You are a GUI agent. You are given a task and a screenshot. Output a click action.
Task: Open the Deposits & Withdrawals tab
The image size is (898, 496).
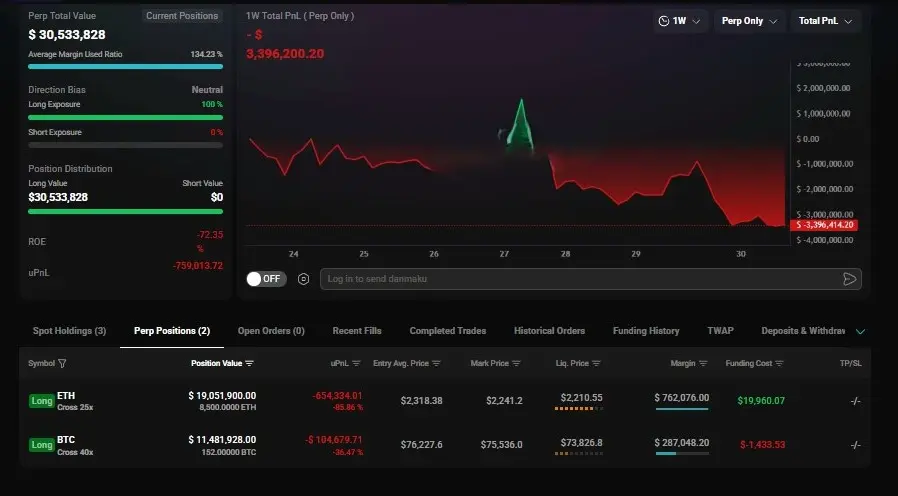tap(803, 331)
